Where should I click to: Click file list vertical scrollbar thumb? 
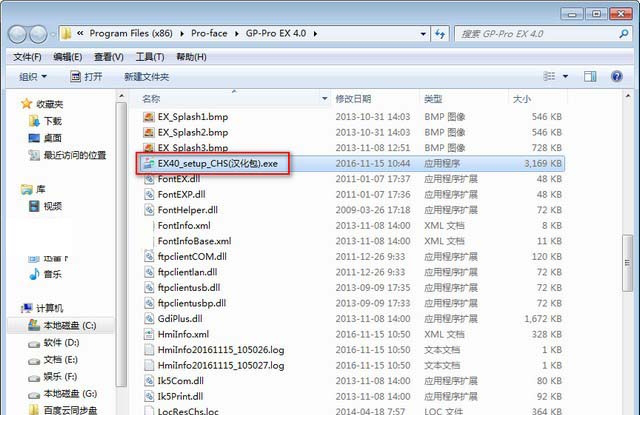pos(627,263)
